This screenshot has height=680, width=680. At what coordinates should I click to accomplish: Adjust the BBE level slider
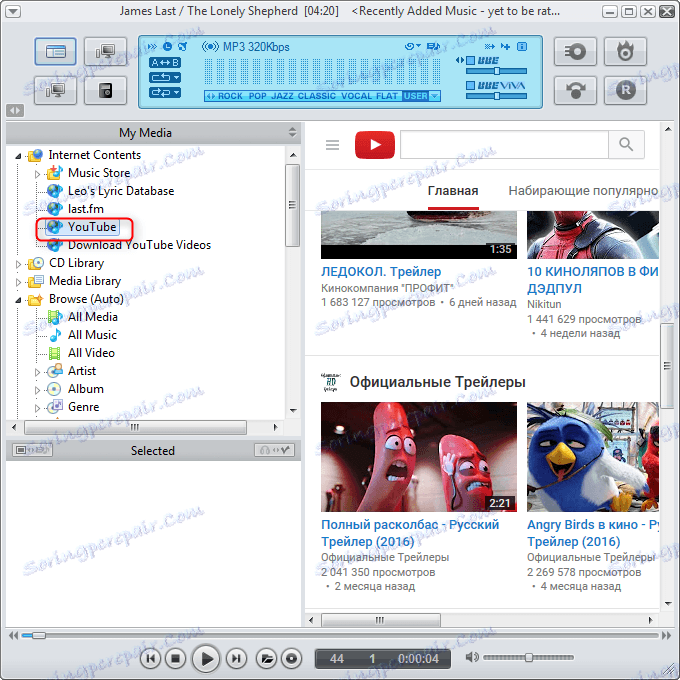pos(497,71)
